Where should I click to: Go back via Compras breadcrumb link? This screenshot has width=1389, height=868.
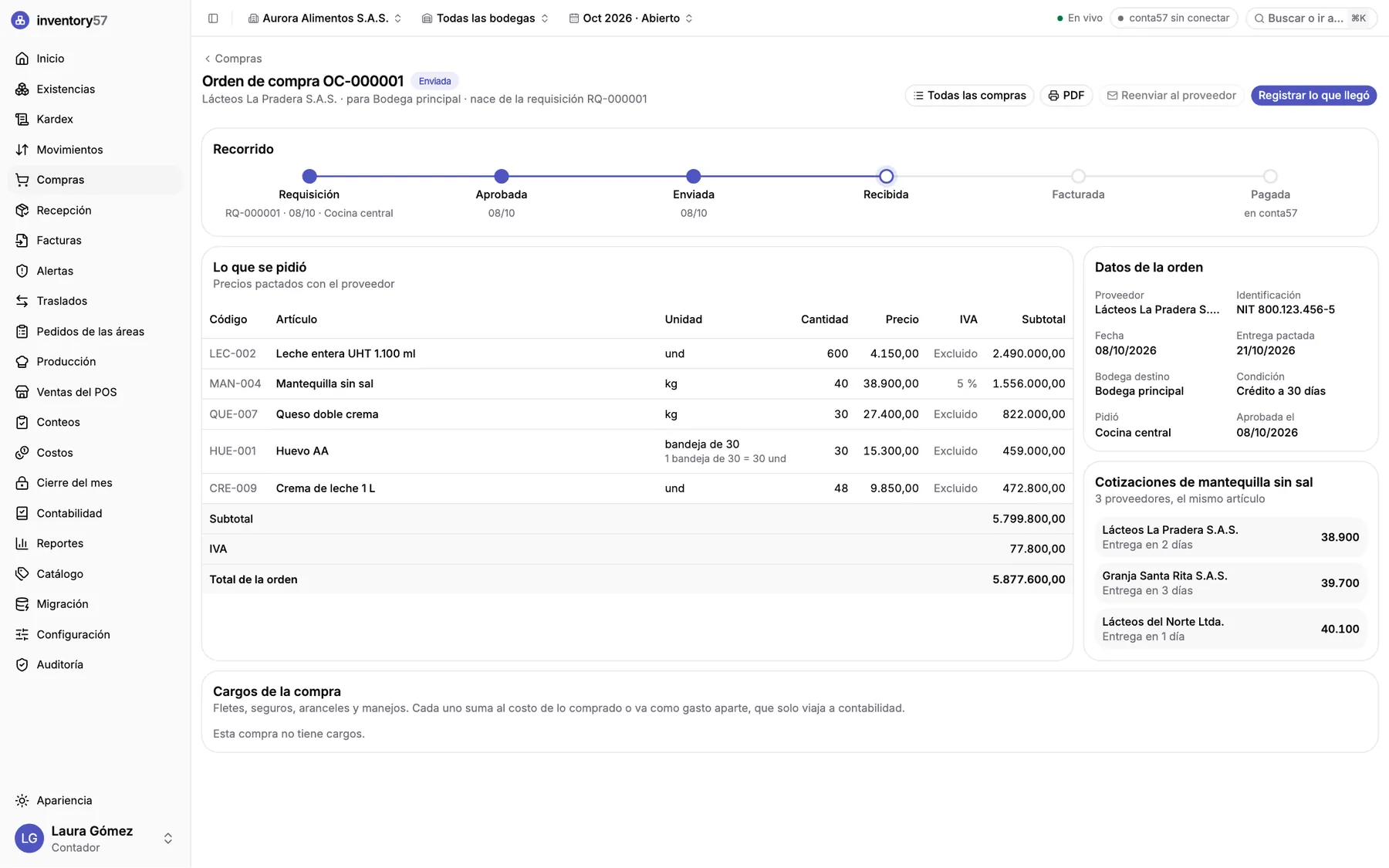point(232,59)
